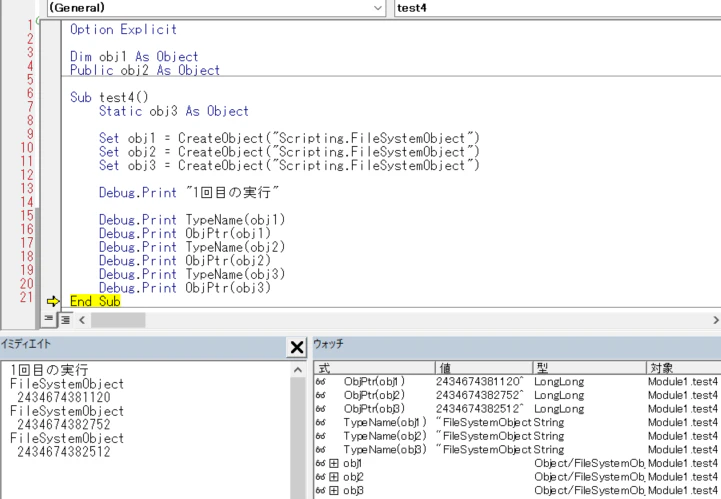Click the Dim obj1 As Object line

click(134, 57)
